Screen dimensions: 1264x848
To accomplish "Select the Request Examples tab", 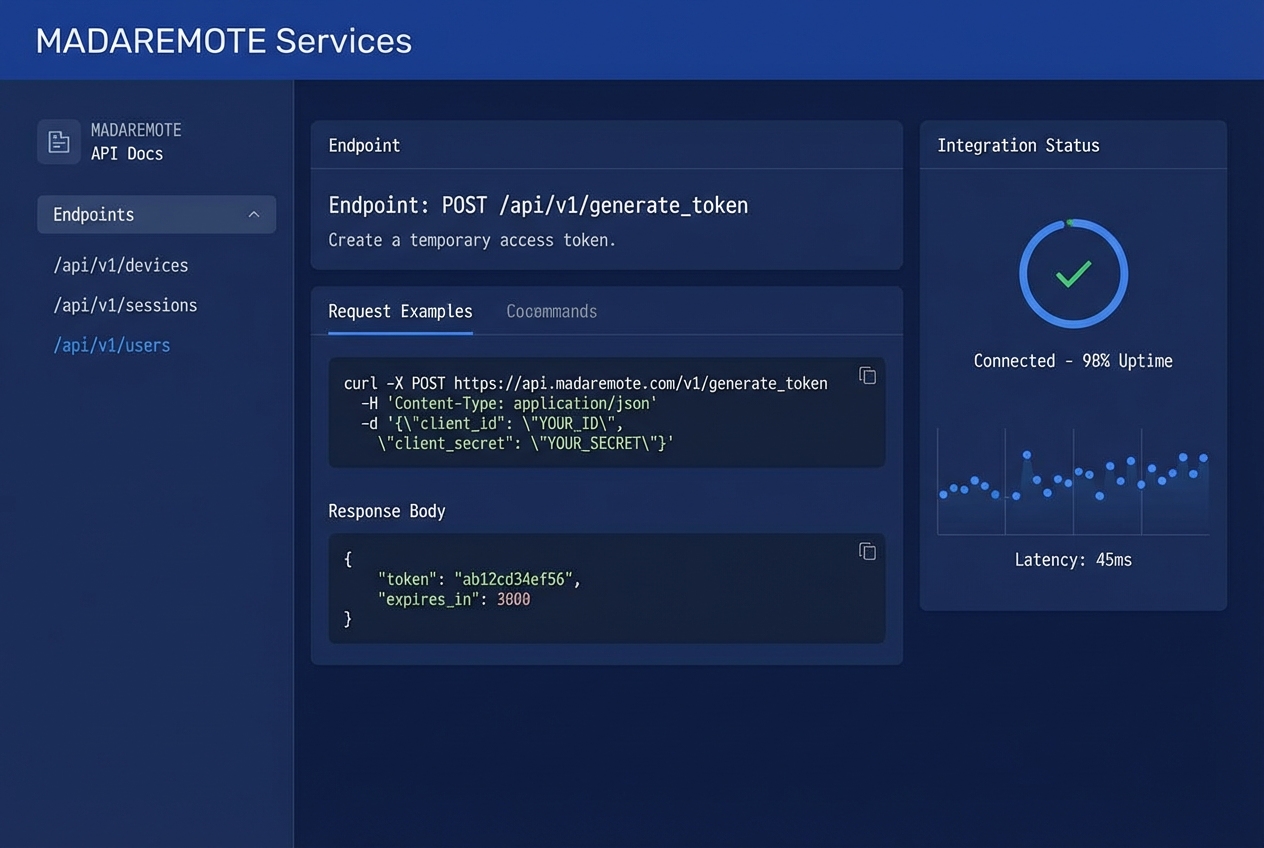I will coord(400,311).
